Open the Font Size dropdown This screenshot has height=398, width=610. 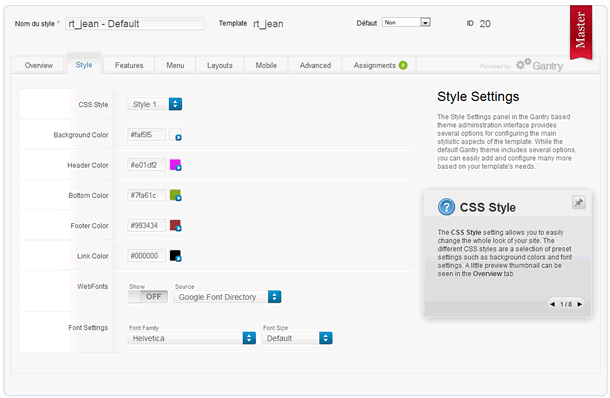click(297, 338)
